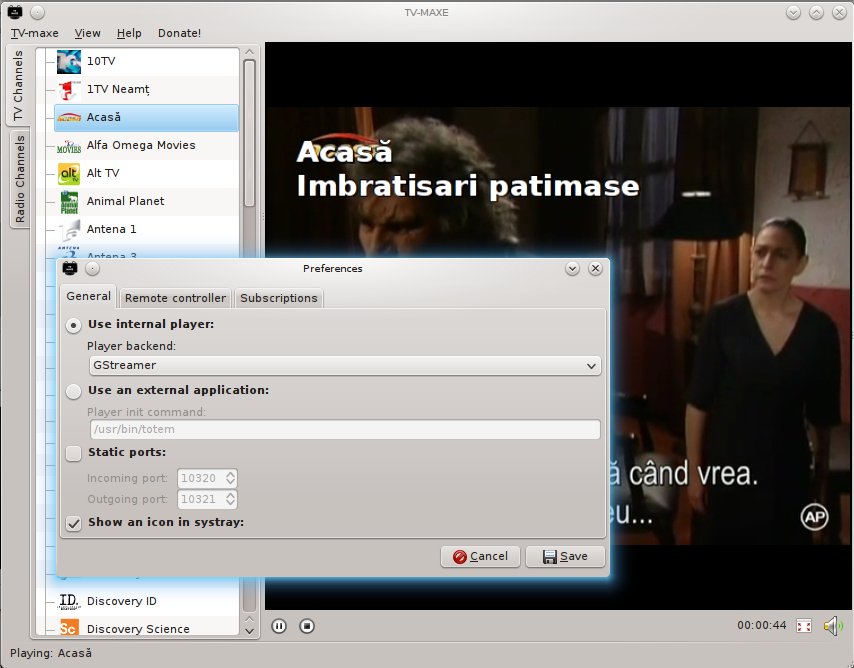Screen dimensions: 854x668
Task: Close the Preferences dialog
Action: click(x=595, y=269)
